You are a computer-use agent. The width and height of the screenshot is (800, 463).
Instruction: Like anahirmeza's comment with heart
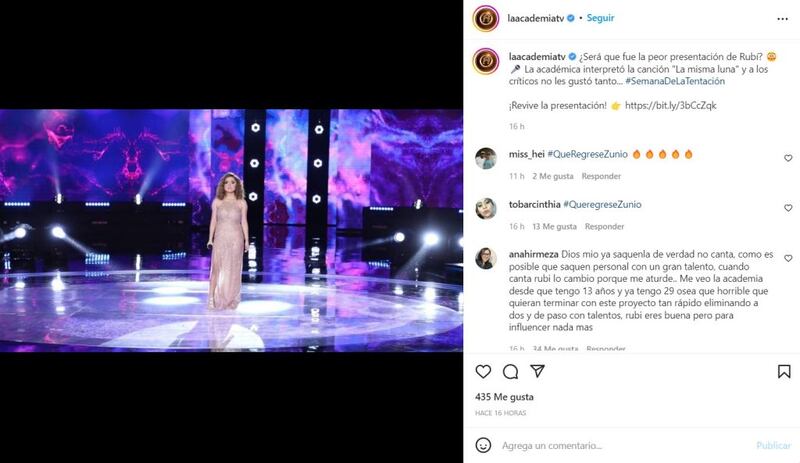[788, 258]
